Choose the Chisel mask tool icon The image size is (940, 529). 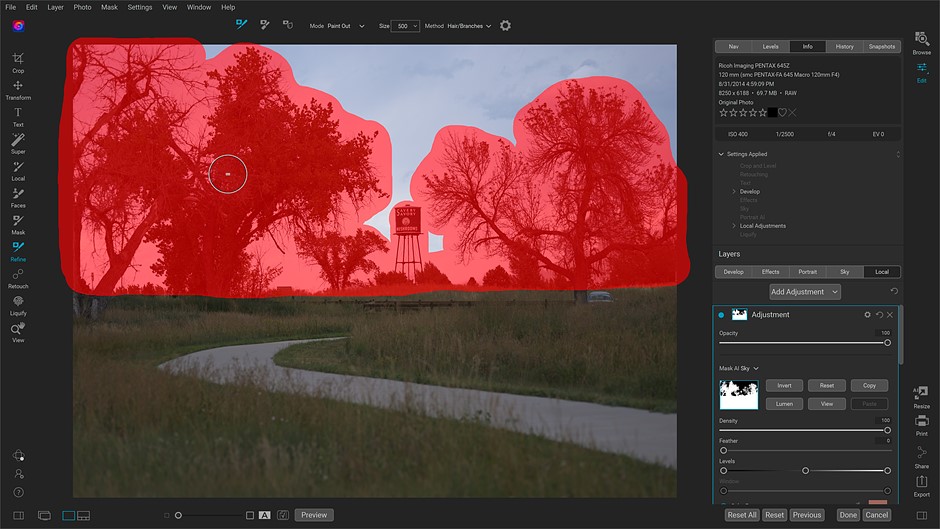[264, 25]
